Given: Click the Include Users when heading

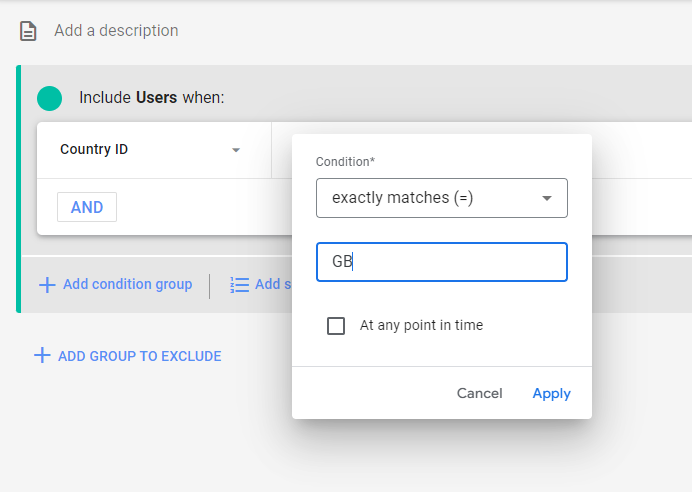Looking at the screenshot, I should pos(152,98).
